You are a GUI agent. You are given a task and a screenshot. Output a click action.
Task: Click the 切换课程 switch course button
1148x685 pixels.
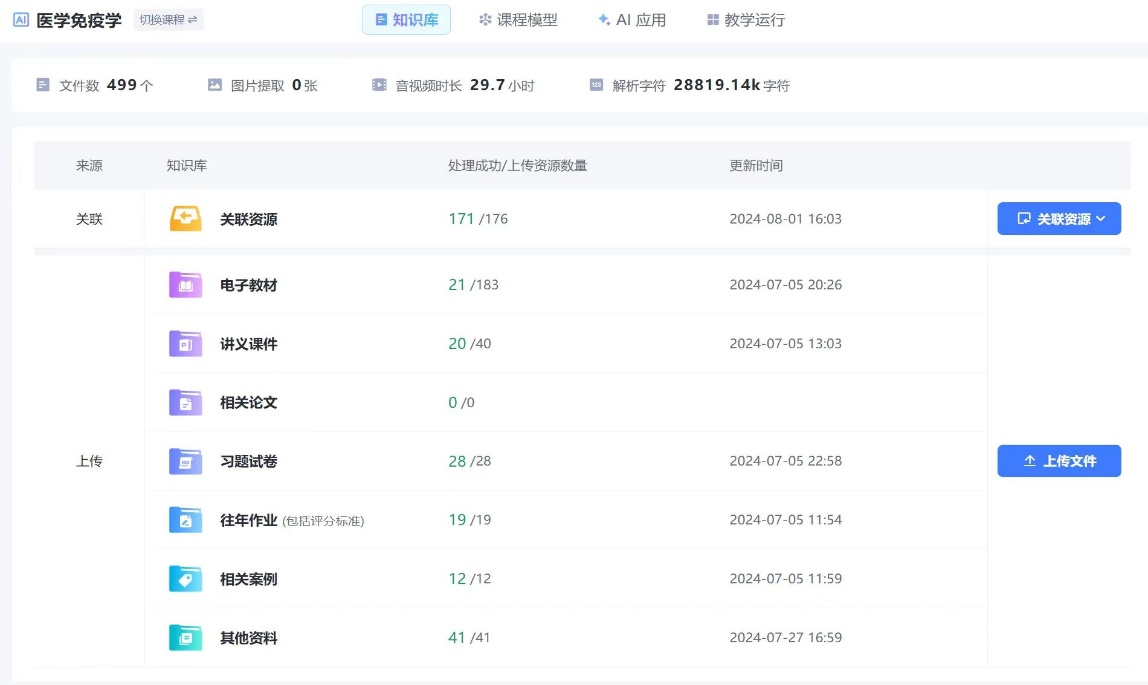click(168, 20)
